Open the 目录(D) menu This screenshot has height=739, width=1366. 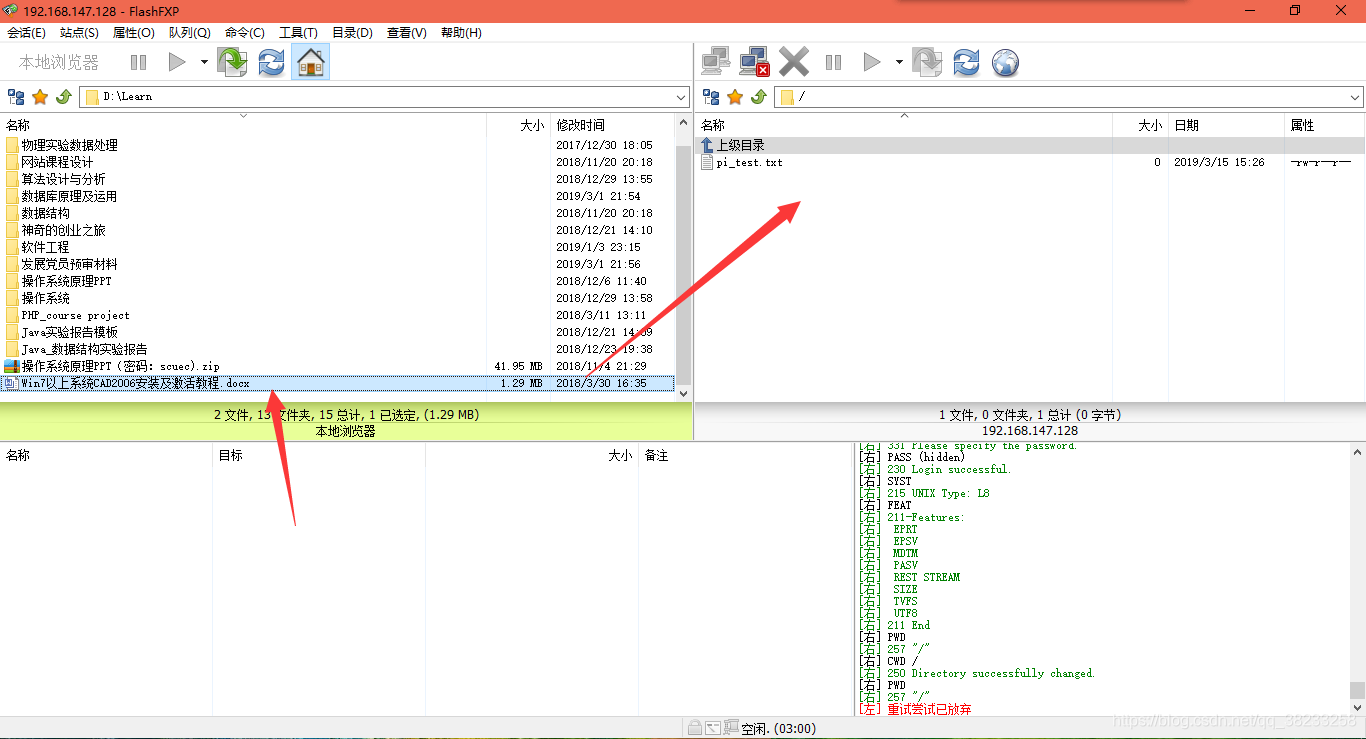tap(352, 33)
